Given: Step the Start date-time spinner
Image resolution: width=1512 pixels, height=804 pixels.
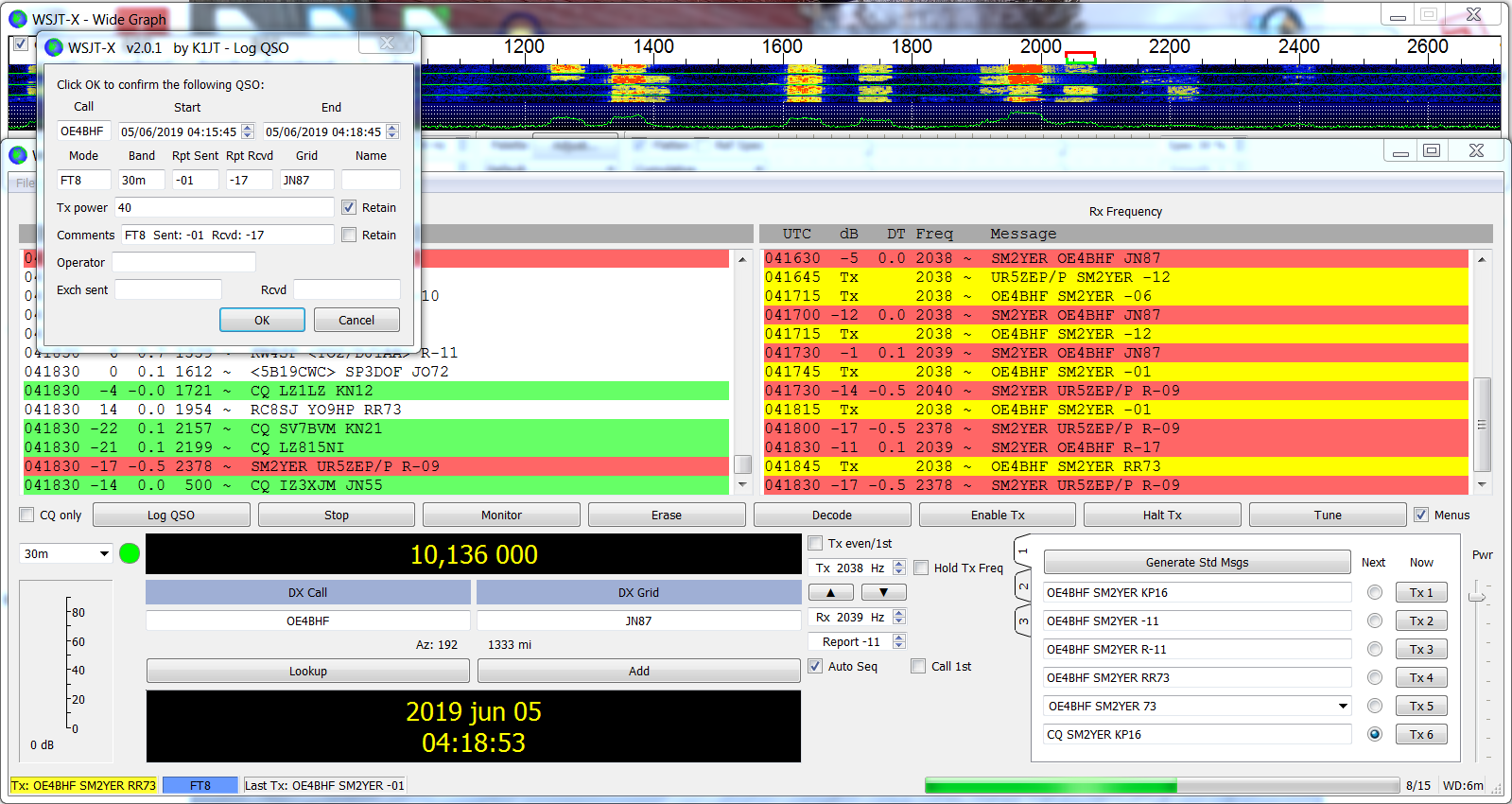Looking at the screenshot, I should tap(248, 131).
